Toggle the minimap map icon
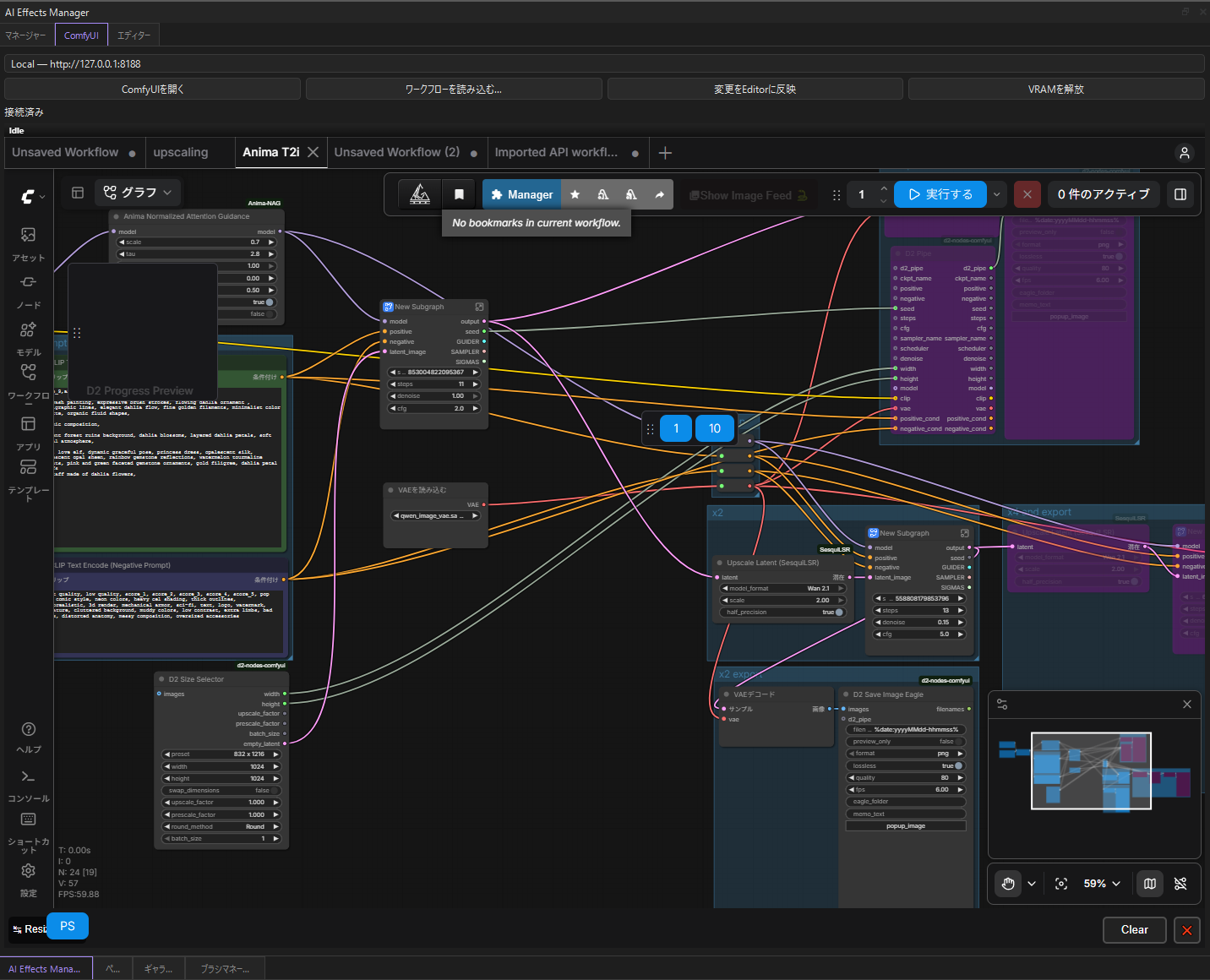 (1150, 884)
